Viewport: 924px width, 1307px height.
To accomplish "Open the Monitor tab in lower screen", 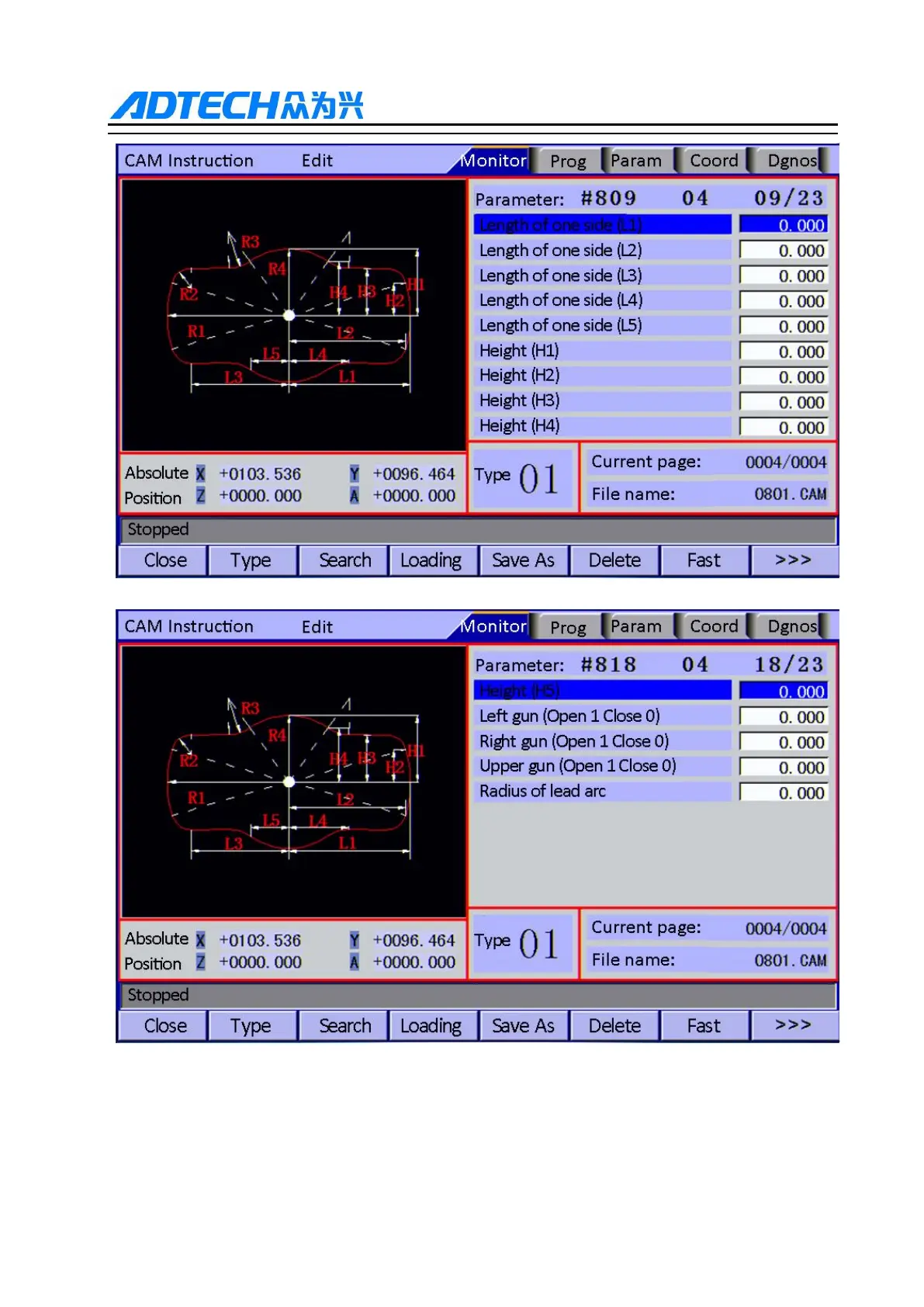I will (x=493, y=626).
